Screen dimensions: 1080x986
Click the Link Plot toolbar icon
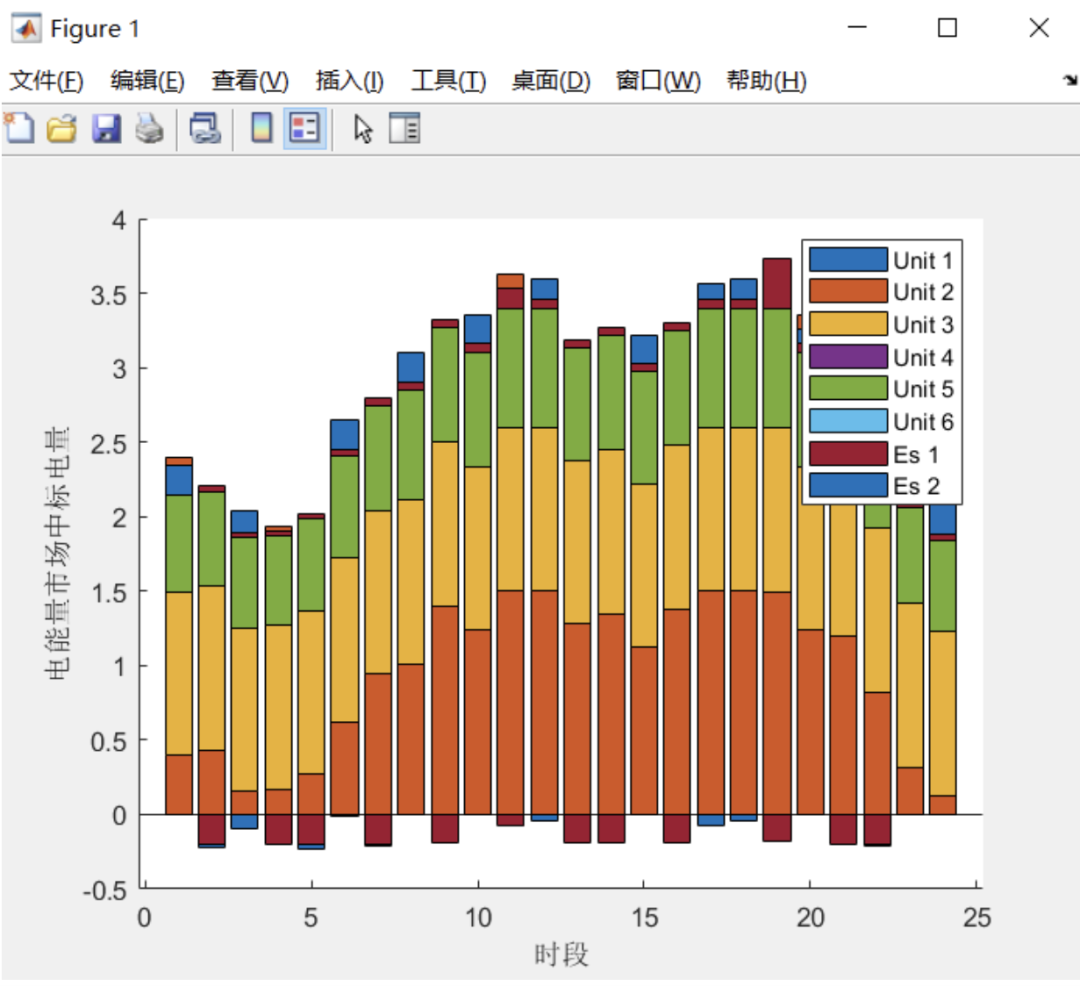tap(205, 128)
